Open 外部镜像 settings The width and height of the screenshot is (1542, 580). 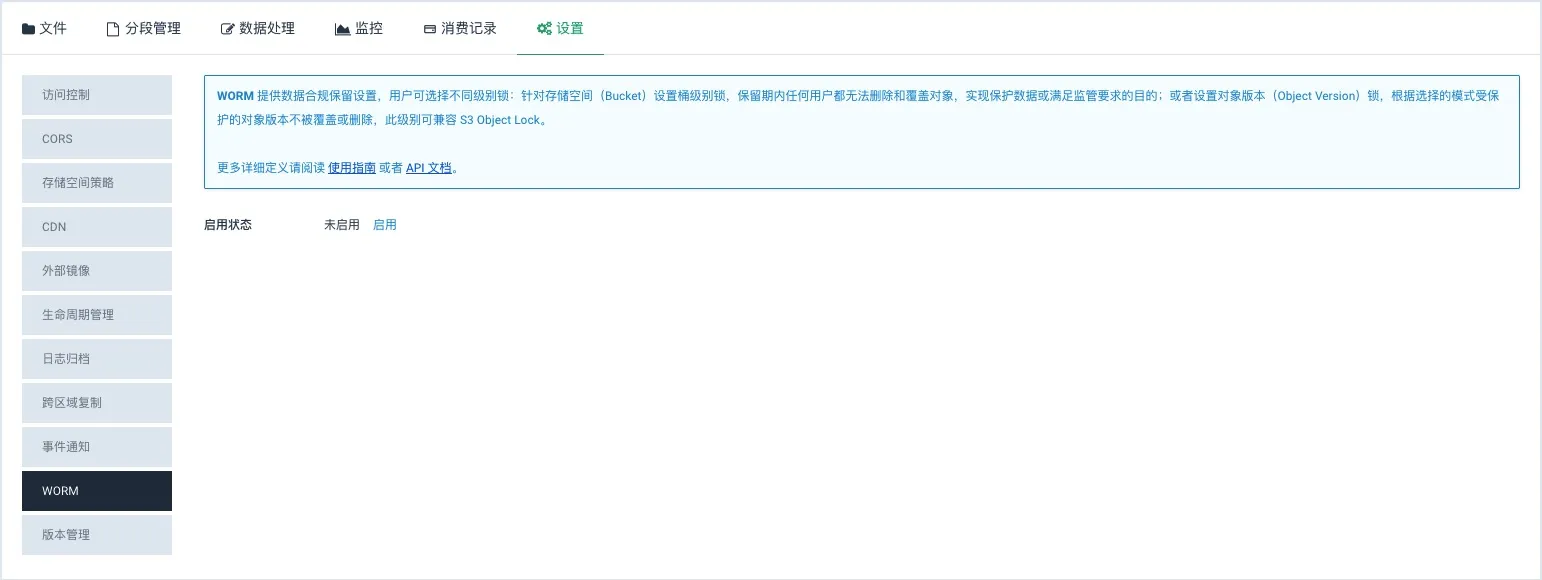[97, 271]
